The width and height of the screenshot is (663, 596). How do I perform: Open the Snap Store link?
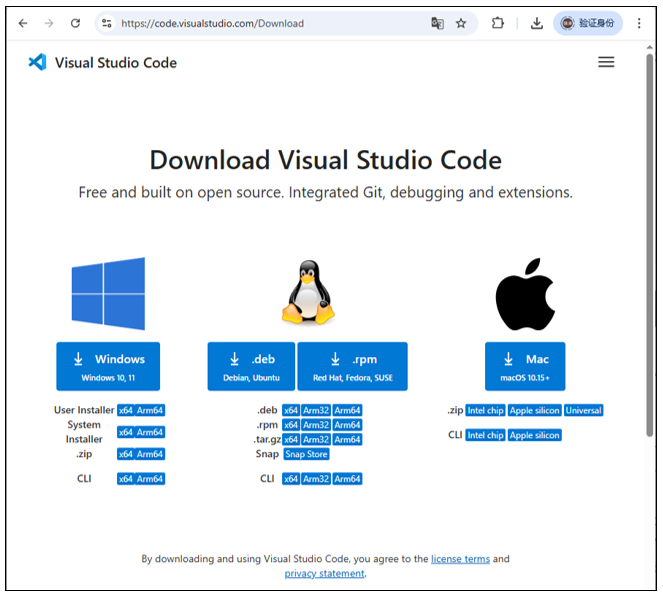[307, 454]
